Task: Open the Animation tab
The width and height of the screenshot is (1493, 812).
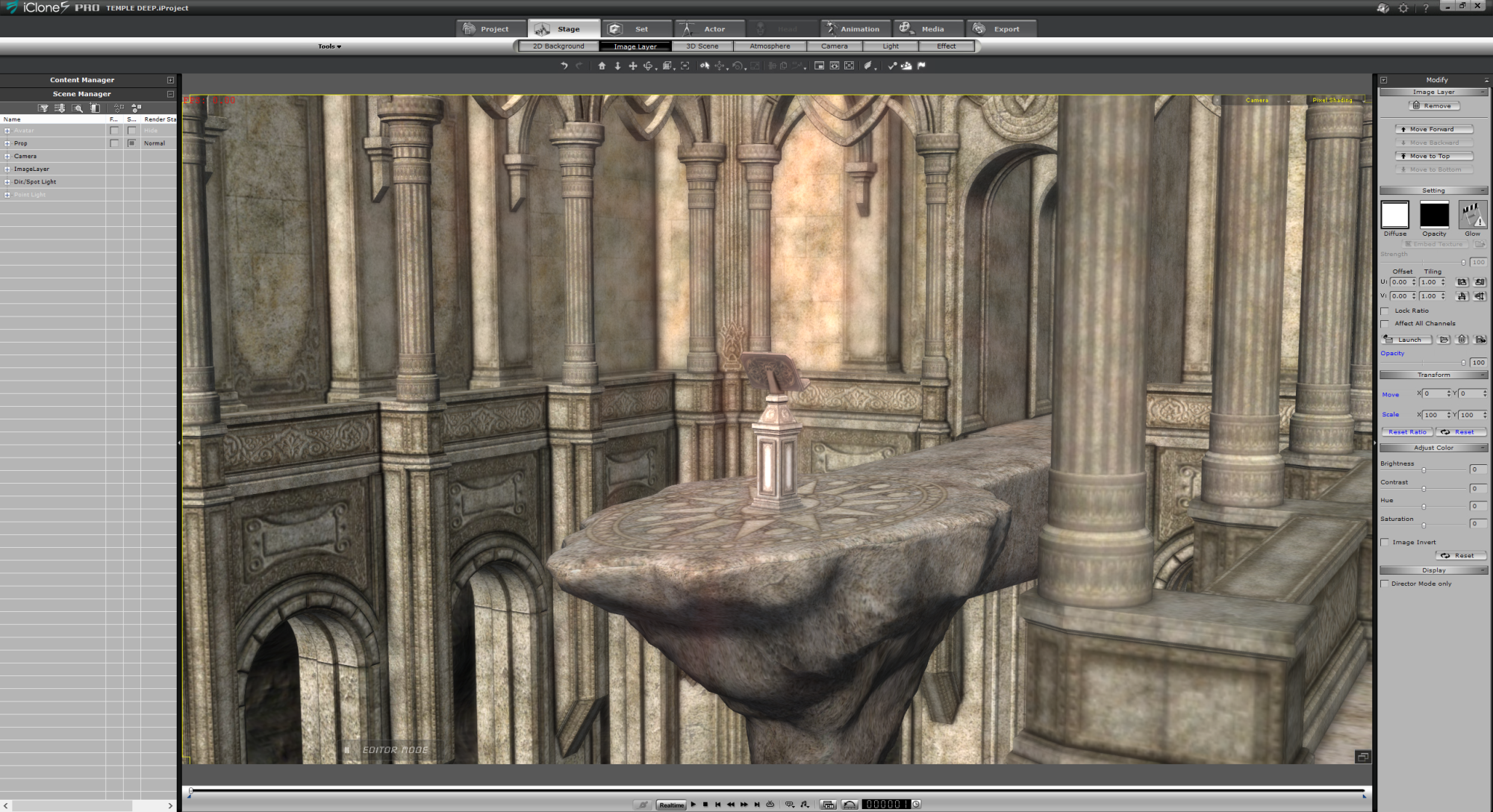Action: tap(855, 29)
